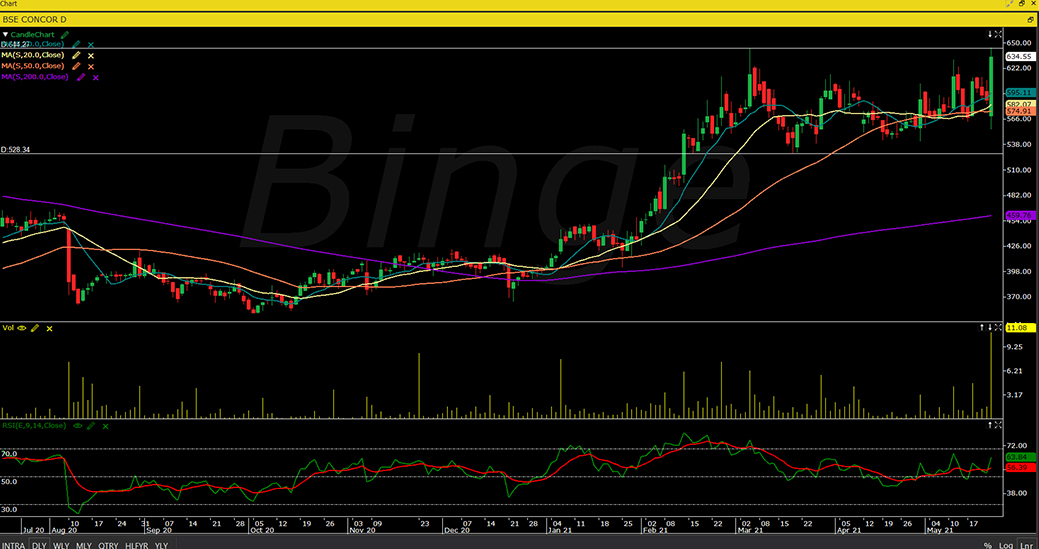Edit the teal moving average pencil icon
The height and width of the screenshot is (549, 1039).
click(77, 44)
